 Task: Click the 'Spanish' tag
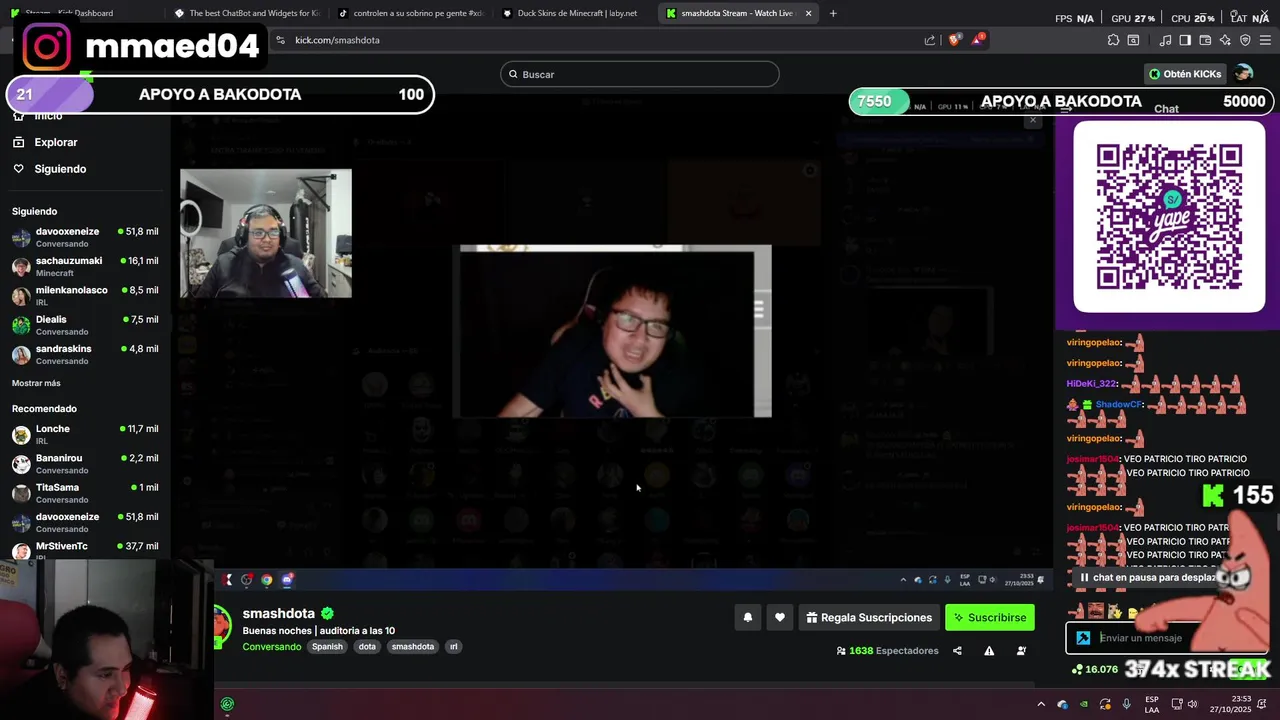pos(327,647)
